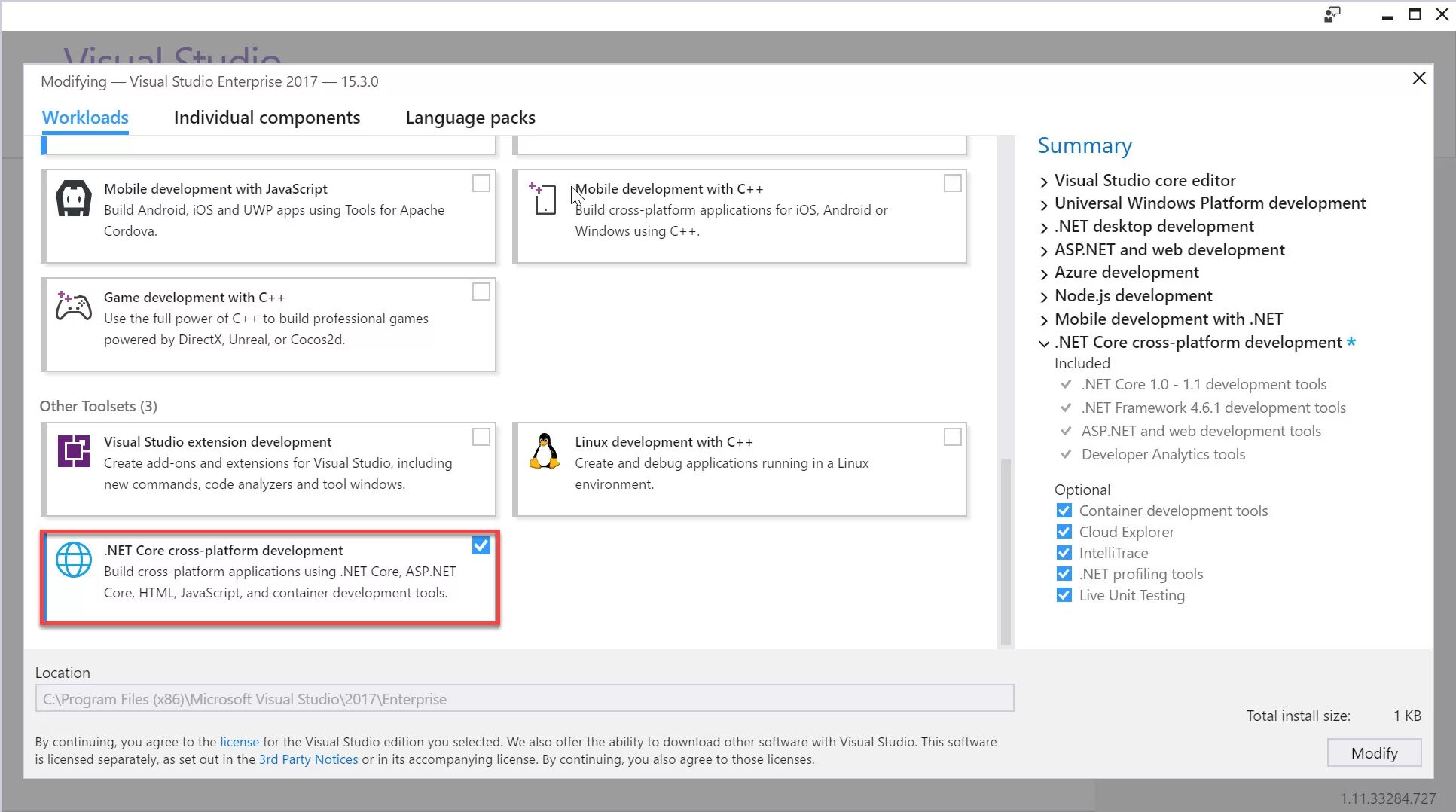Open the Language packs tab
This screenshot has height=812, width=1456.
[x=470, y=118]
